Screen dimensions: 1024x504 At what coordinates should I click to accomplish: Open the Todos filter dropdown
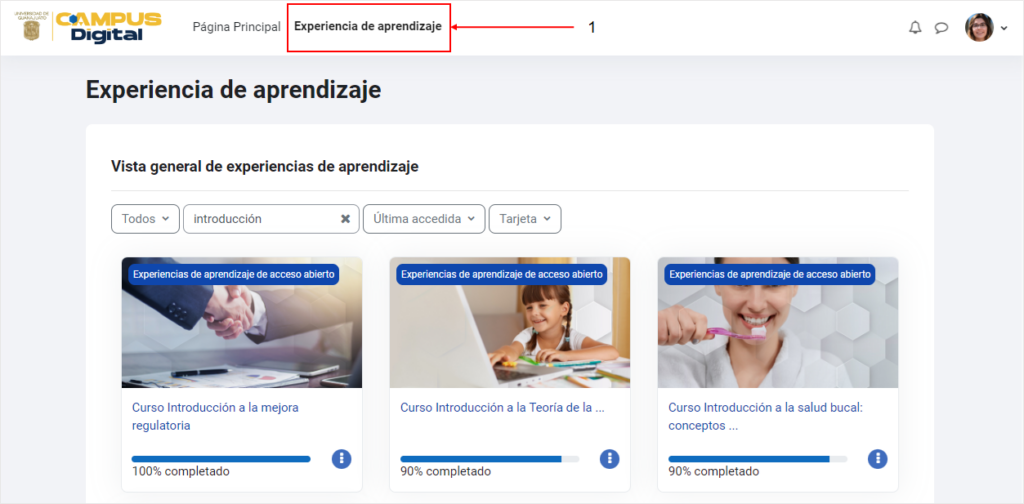146,219
